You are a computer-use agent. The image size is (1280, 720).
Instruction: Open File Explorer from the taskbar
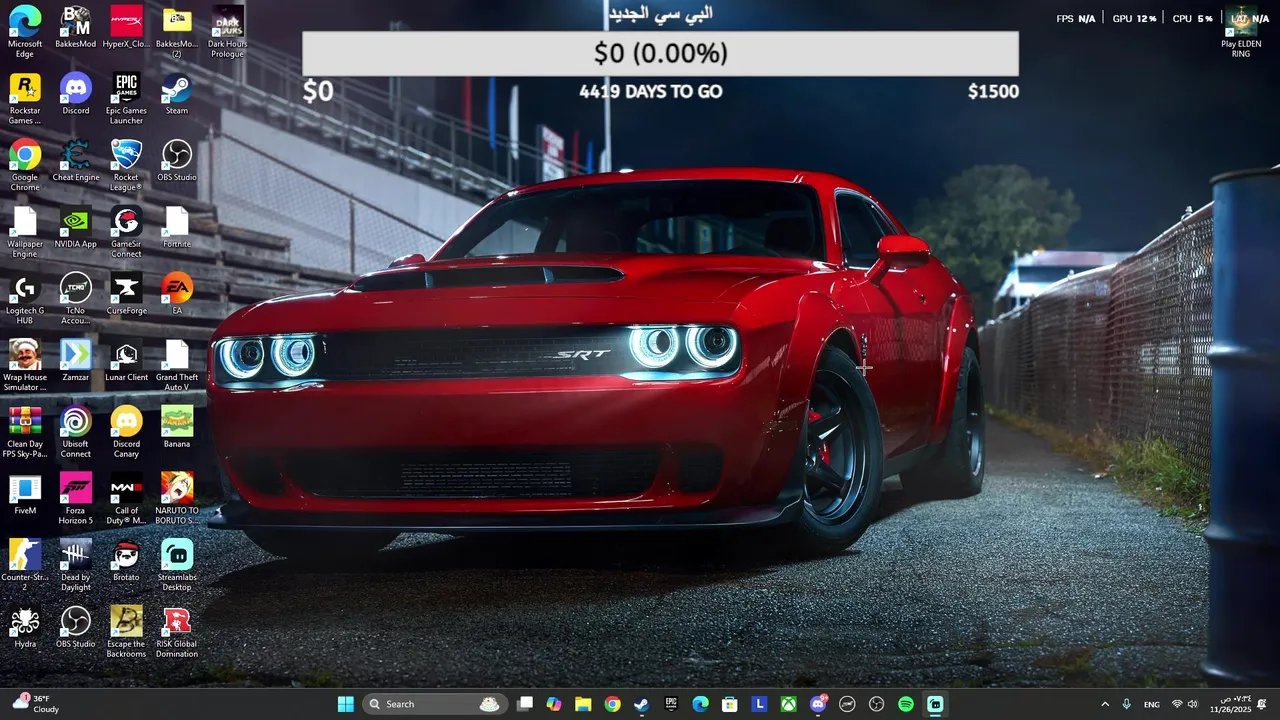click(x=583, y=704)
